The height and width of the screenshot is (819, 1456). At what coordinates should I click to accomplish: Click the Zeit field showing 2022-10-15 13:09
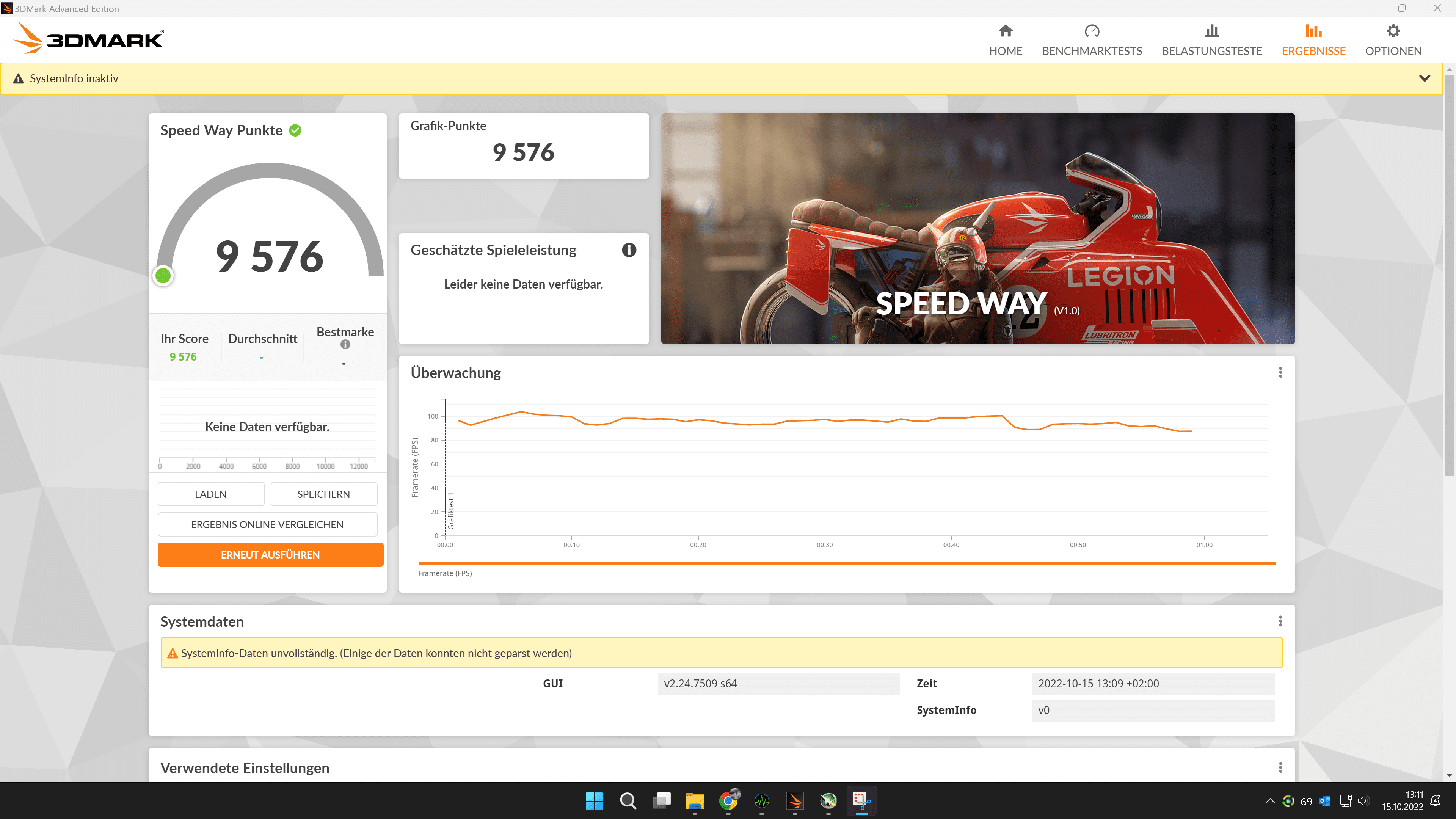[x=1153, y=683]
